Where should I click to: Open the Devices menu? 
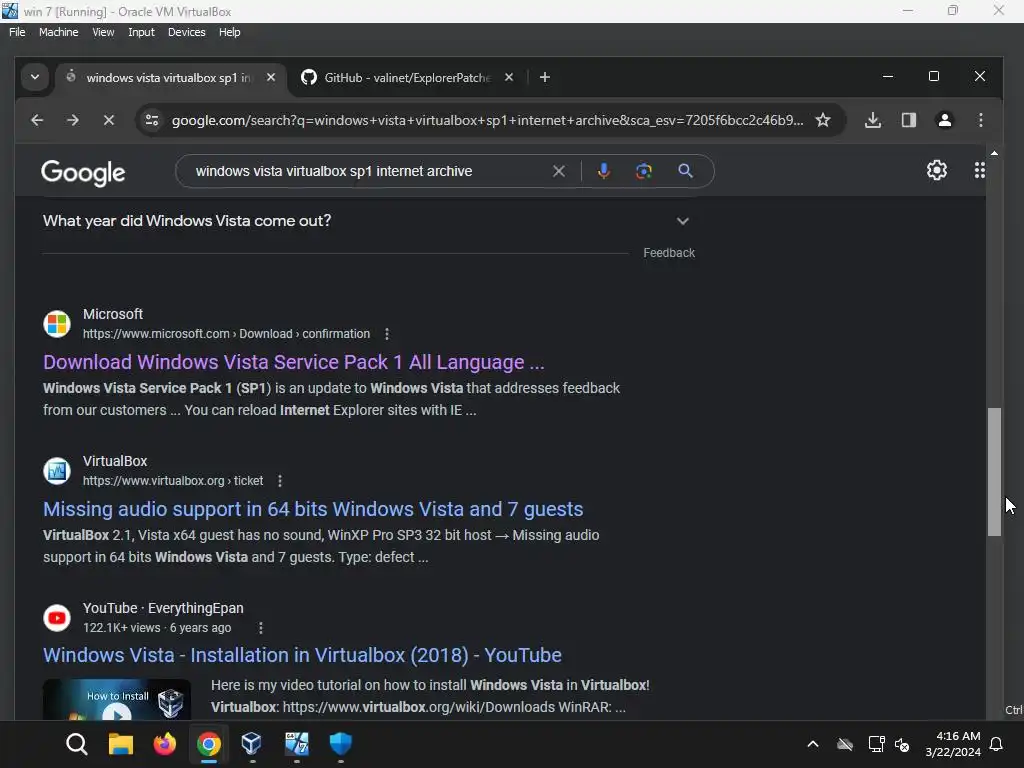point(187,32)
